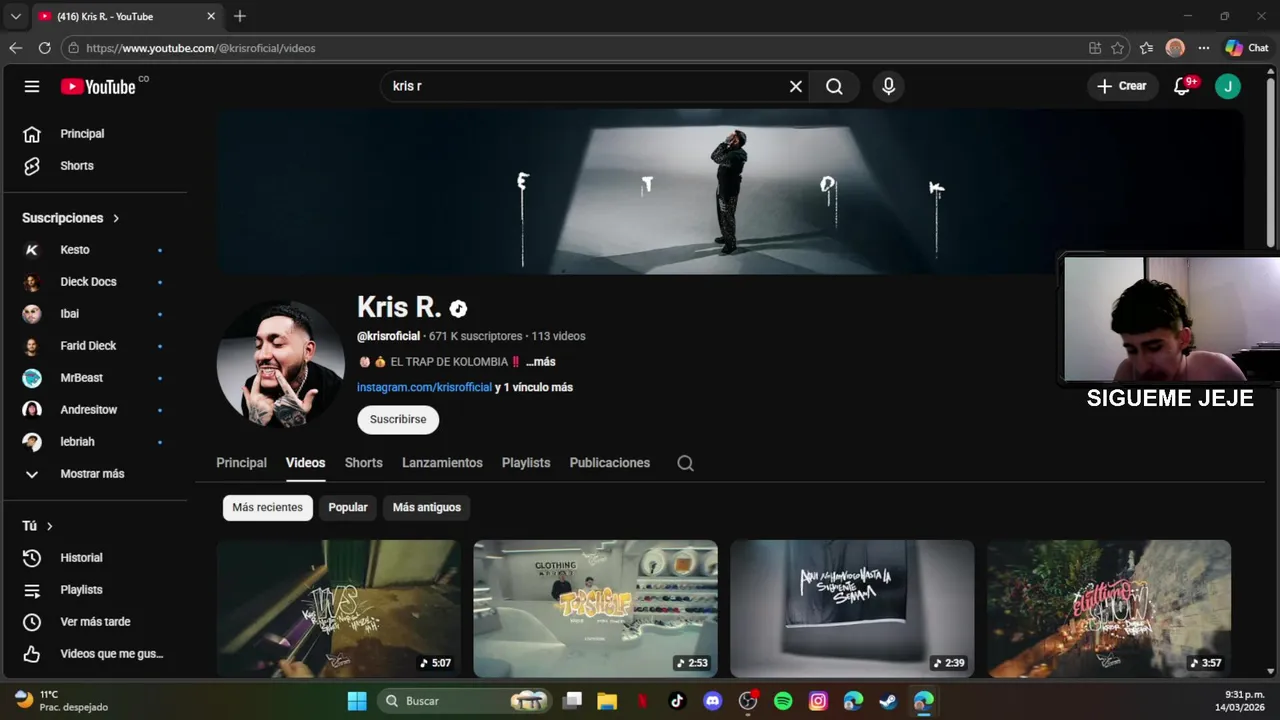Viewport: 1280px width, 720px height.
Task: Activate voice search microphone
Action: pos(888,86)
